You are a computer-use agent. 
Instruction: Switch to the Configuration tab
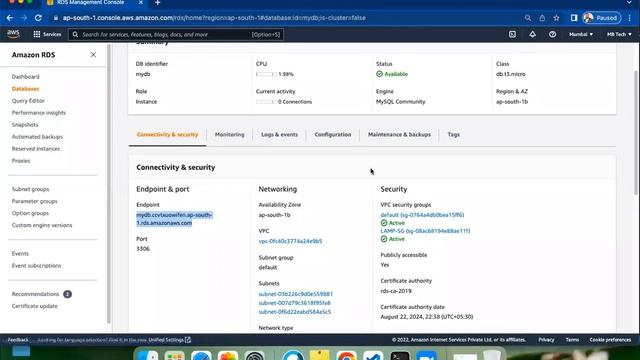tap(333, 134)
